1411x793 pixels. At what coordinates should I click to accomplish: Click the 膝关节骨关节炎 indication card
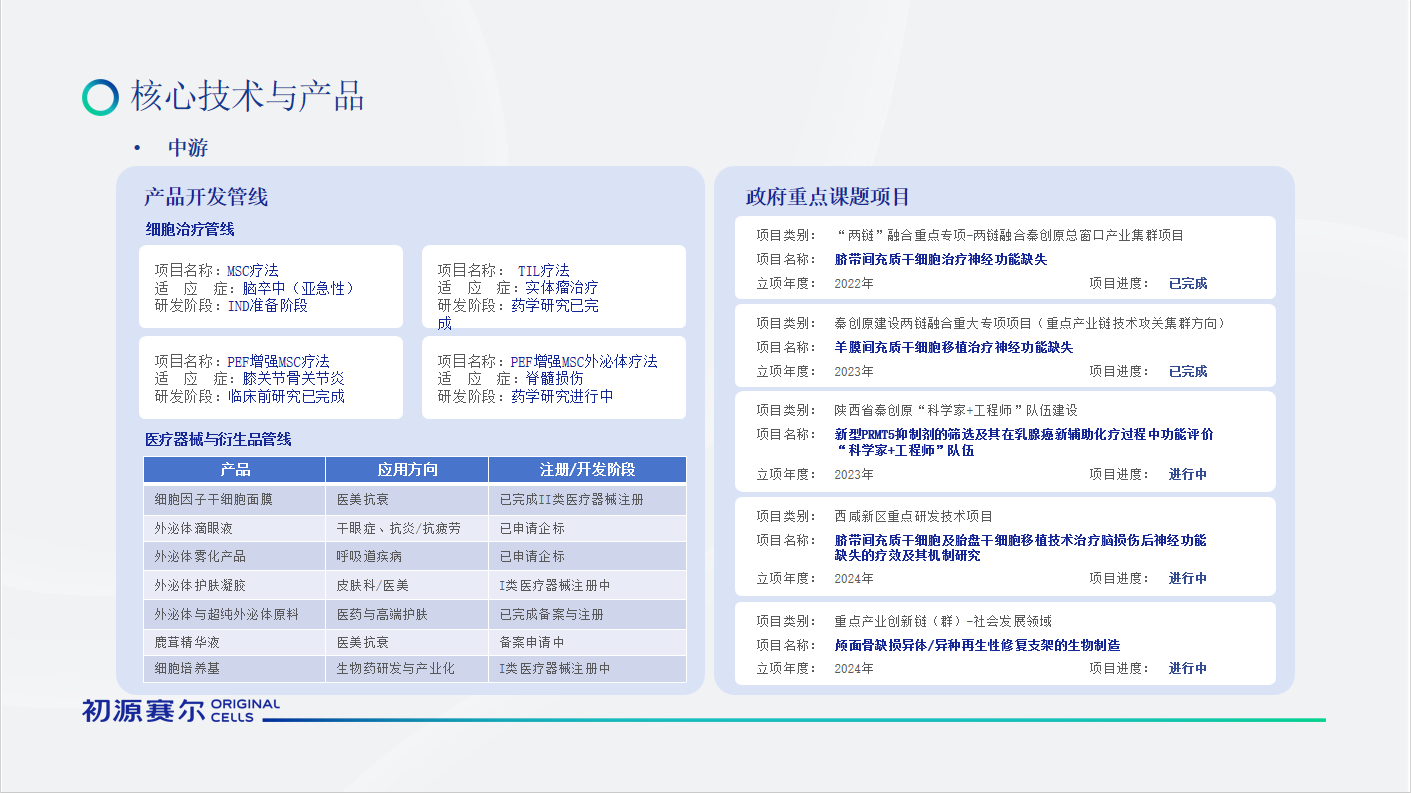coord(271,378)
